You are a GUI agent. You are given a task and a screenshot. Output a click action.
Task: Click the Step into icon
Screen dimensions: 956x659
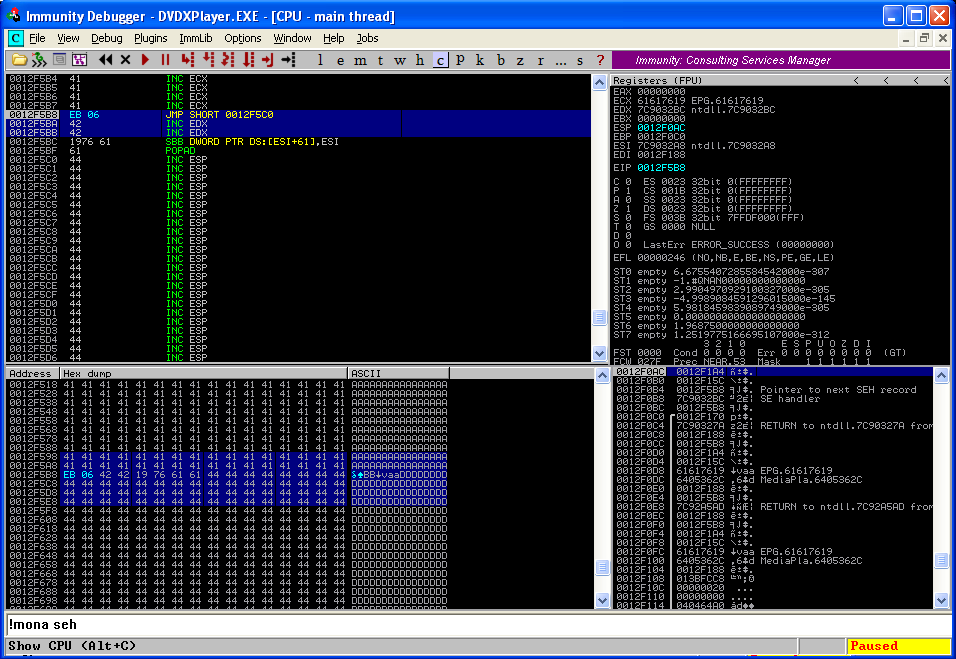coord(188,60)
